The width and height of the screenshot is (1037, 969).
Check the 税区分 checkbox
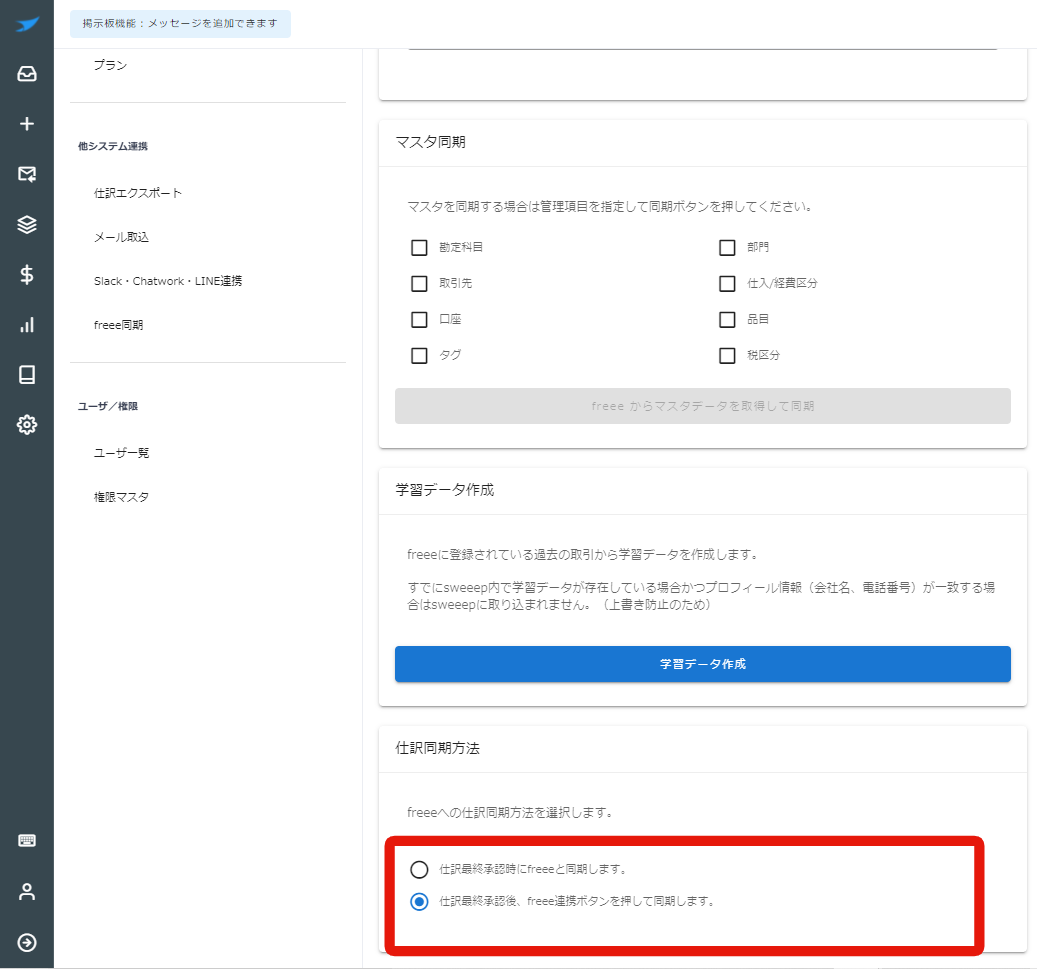(x=727, y=355)
